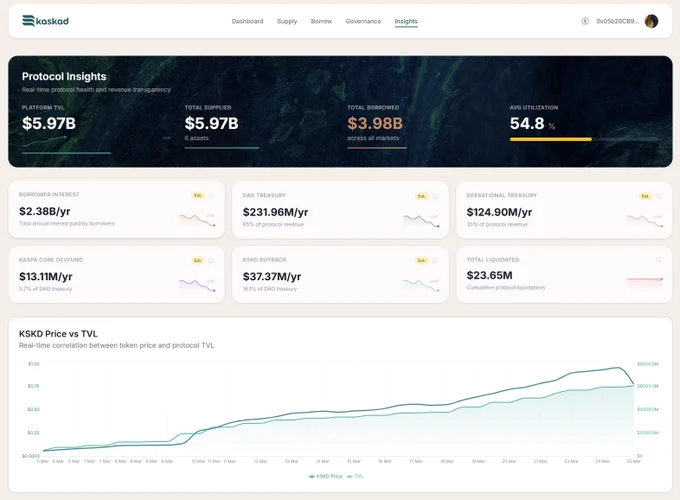Click the 'across all markets' label
Viewport: 680px width, 500px height.
(x=373, y=138)
